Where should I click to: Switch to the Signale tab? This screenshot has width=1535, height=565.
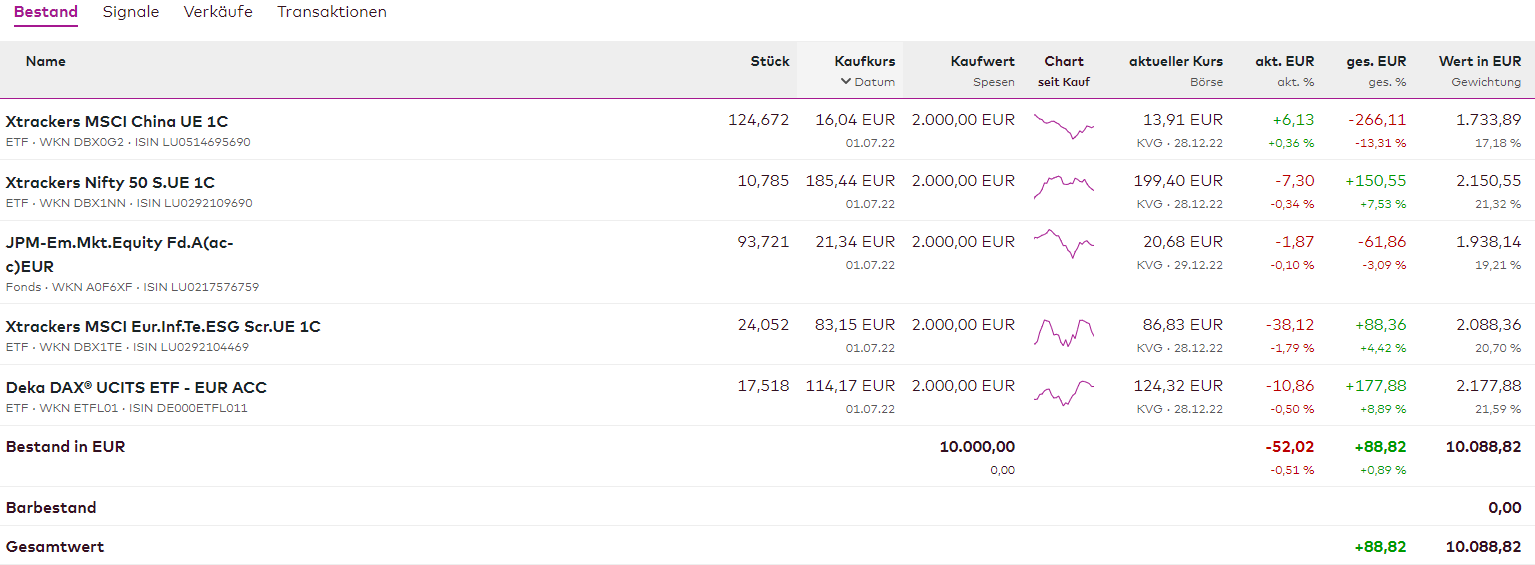point(131,12)
